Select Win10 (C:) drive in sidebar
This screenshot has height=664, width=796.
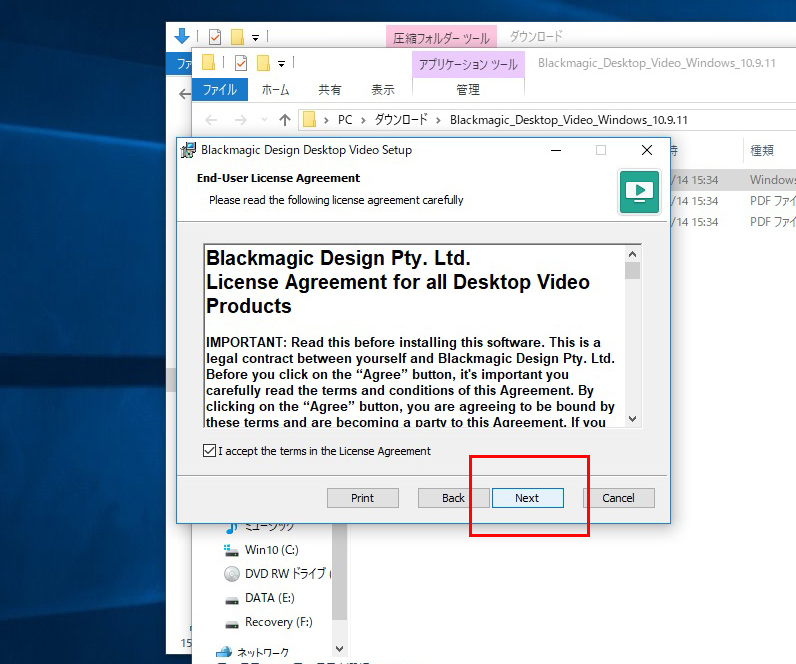272,550
